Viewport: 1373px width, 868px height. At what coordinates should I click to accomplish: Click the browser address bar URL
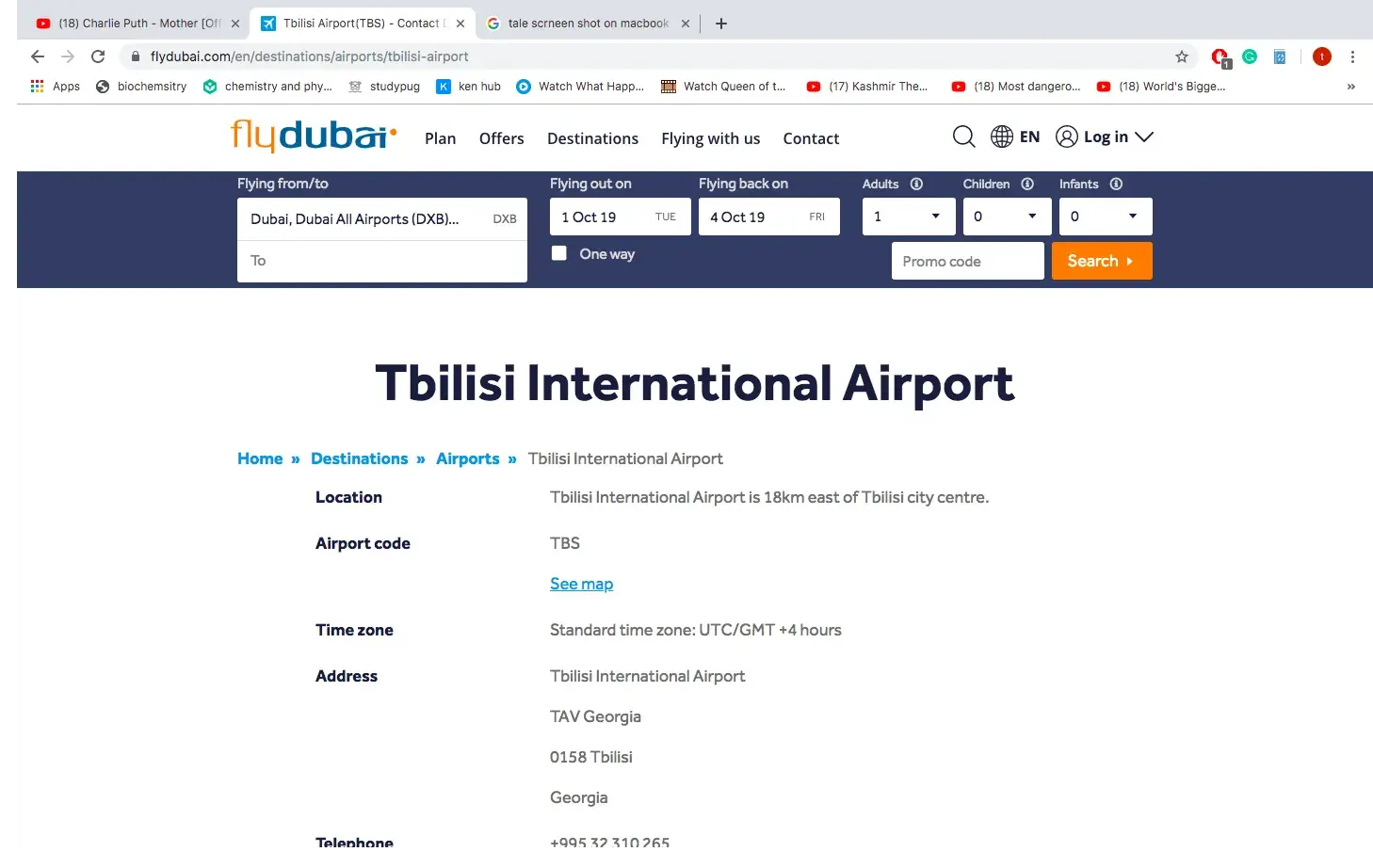click(309, 56)
